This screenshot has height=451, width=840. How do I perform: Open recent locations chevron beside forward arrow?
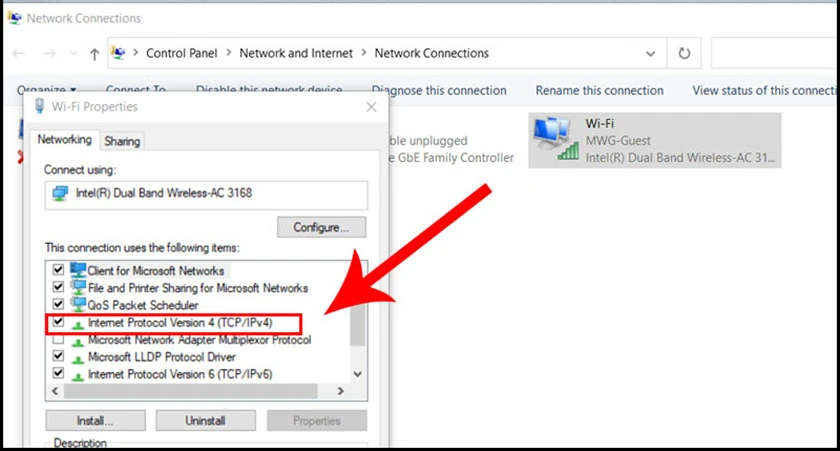click(73, 54)
